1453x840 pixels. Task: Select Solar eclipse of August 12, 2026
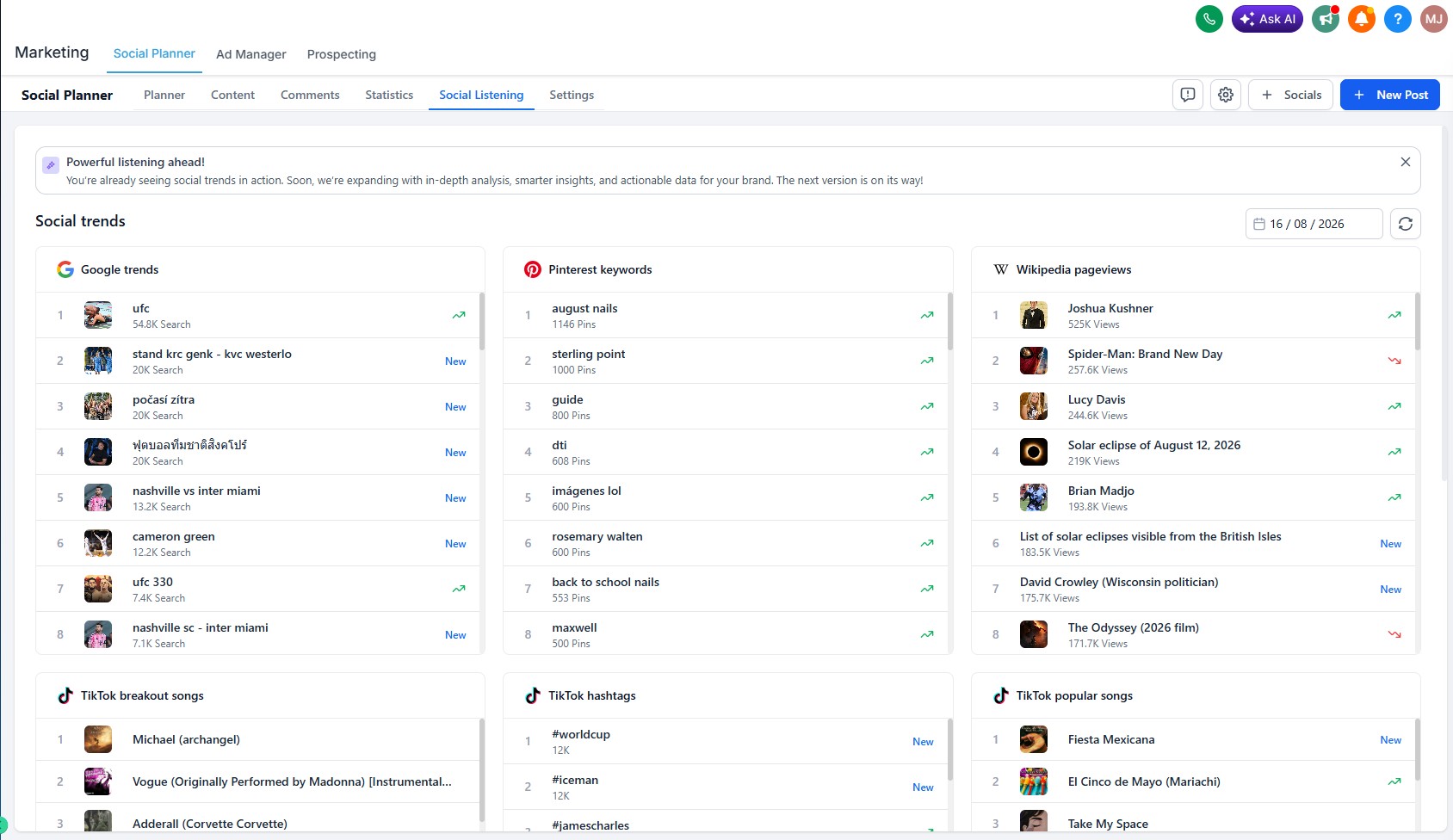pos(1193,452)
